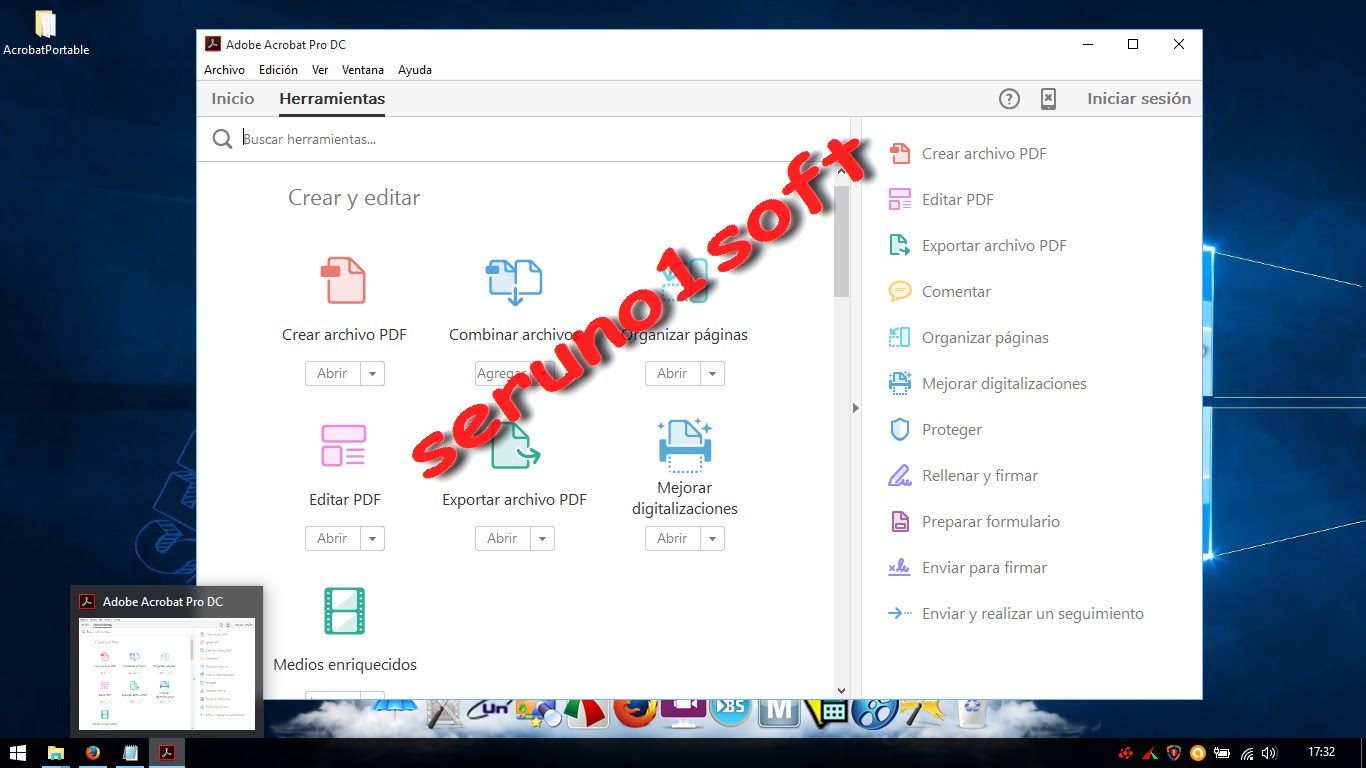
Task: Expand the dropdown next to Editar PDF Abrir
Action: coord(372,538)
